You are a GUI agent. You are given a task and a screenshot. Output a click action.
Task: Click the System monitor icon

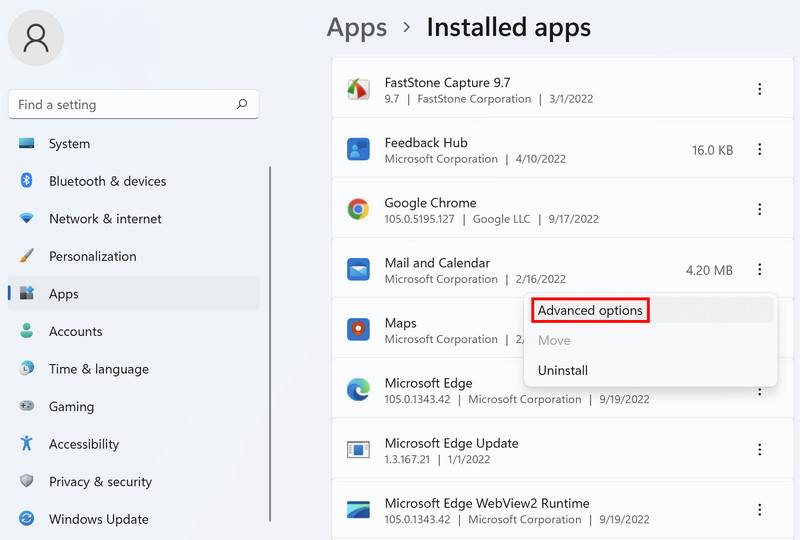[x=27, y=143]
